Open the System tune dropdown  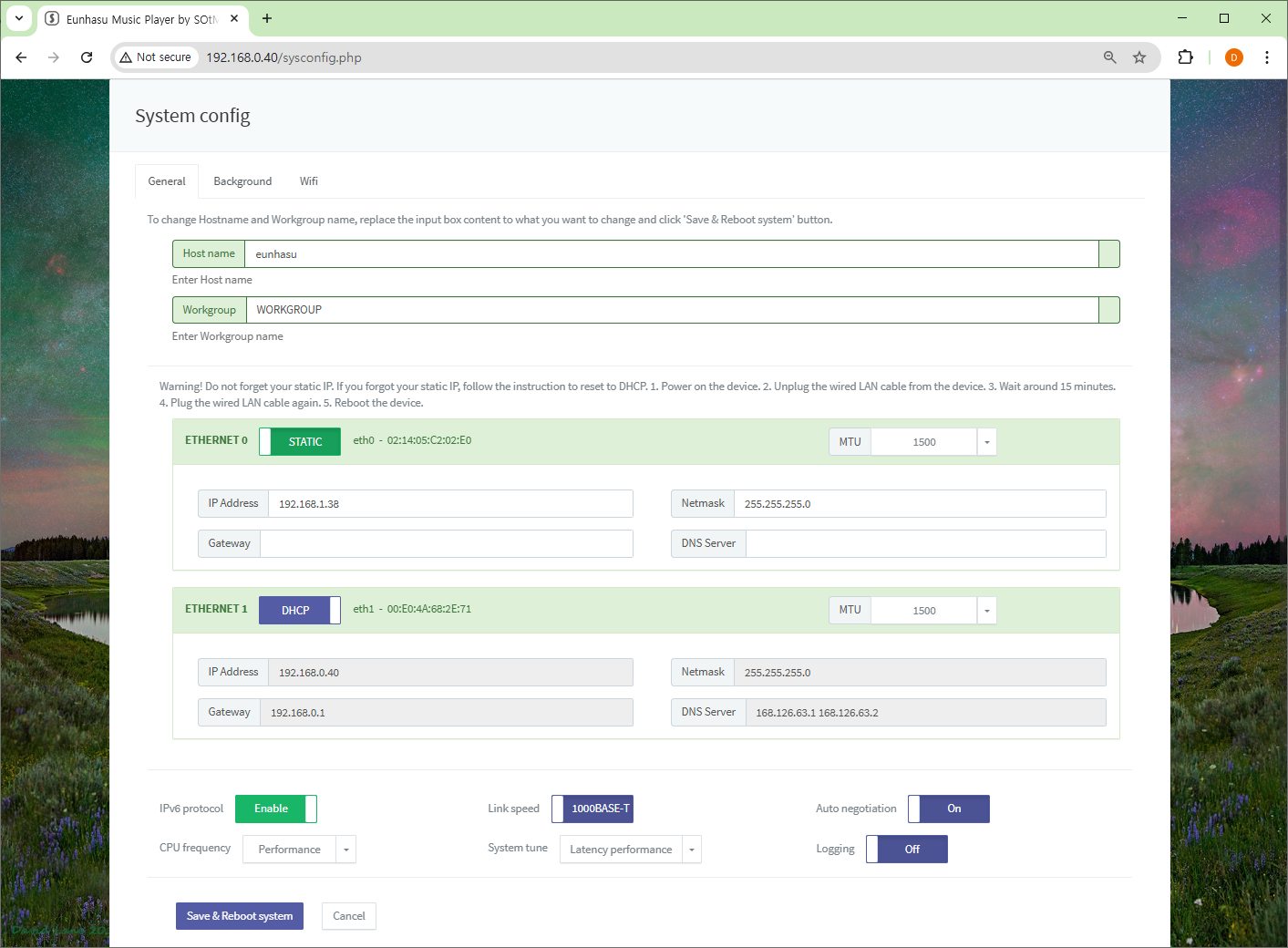click(x=692, y=850)
